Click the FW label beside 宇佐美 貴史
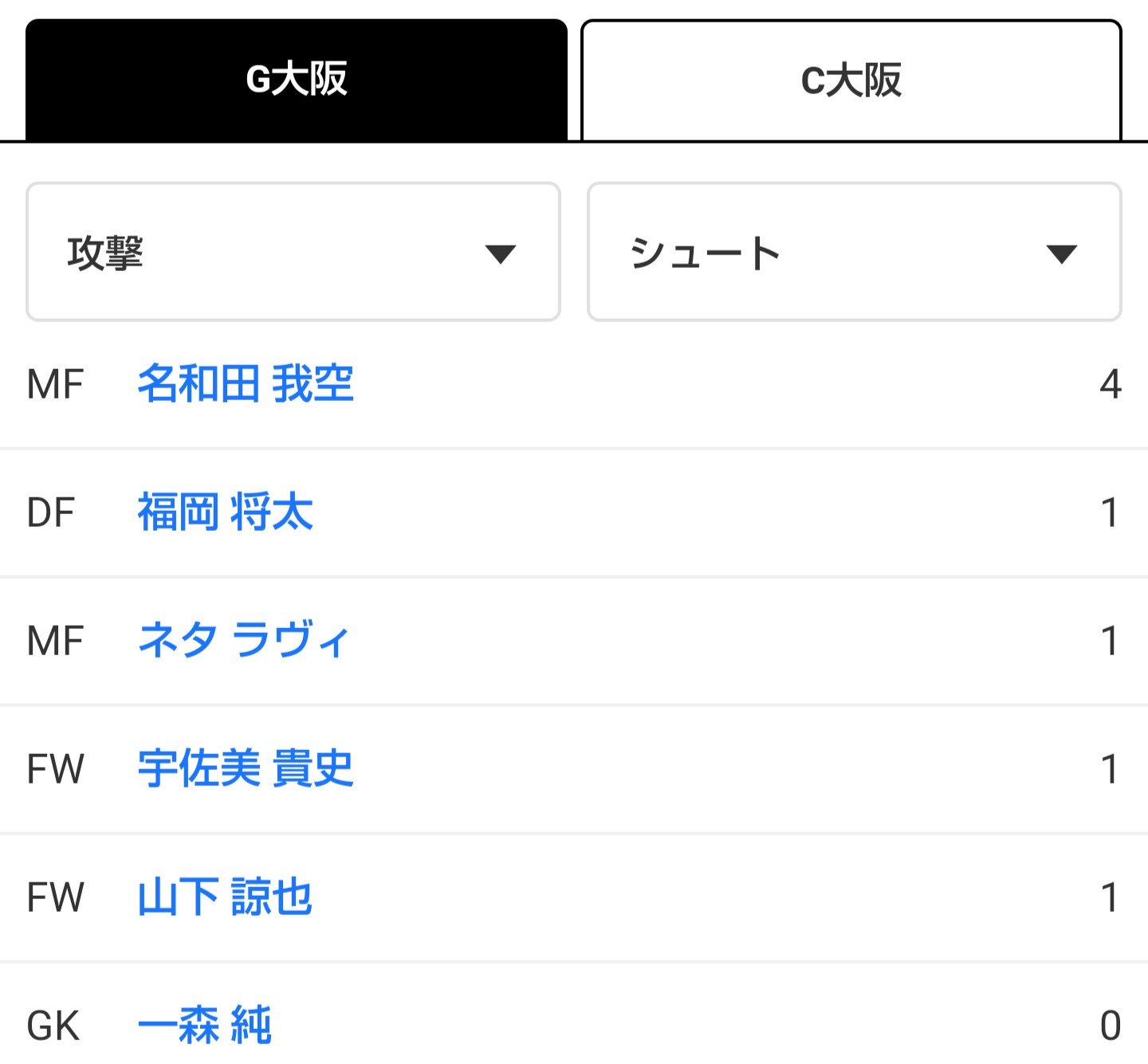Screen dimensions: 1148x1064 [55, 769]
